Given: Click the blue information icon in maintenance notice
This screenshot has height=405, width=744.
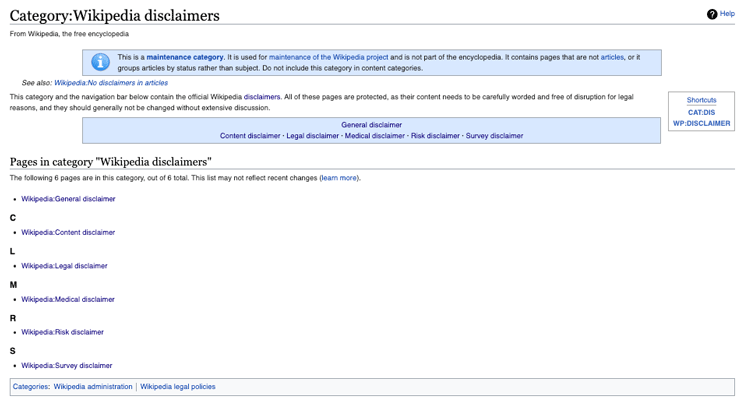Looking at the screenshot, I should click(101, 62).
